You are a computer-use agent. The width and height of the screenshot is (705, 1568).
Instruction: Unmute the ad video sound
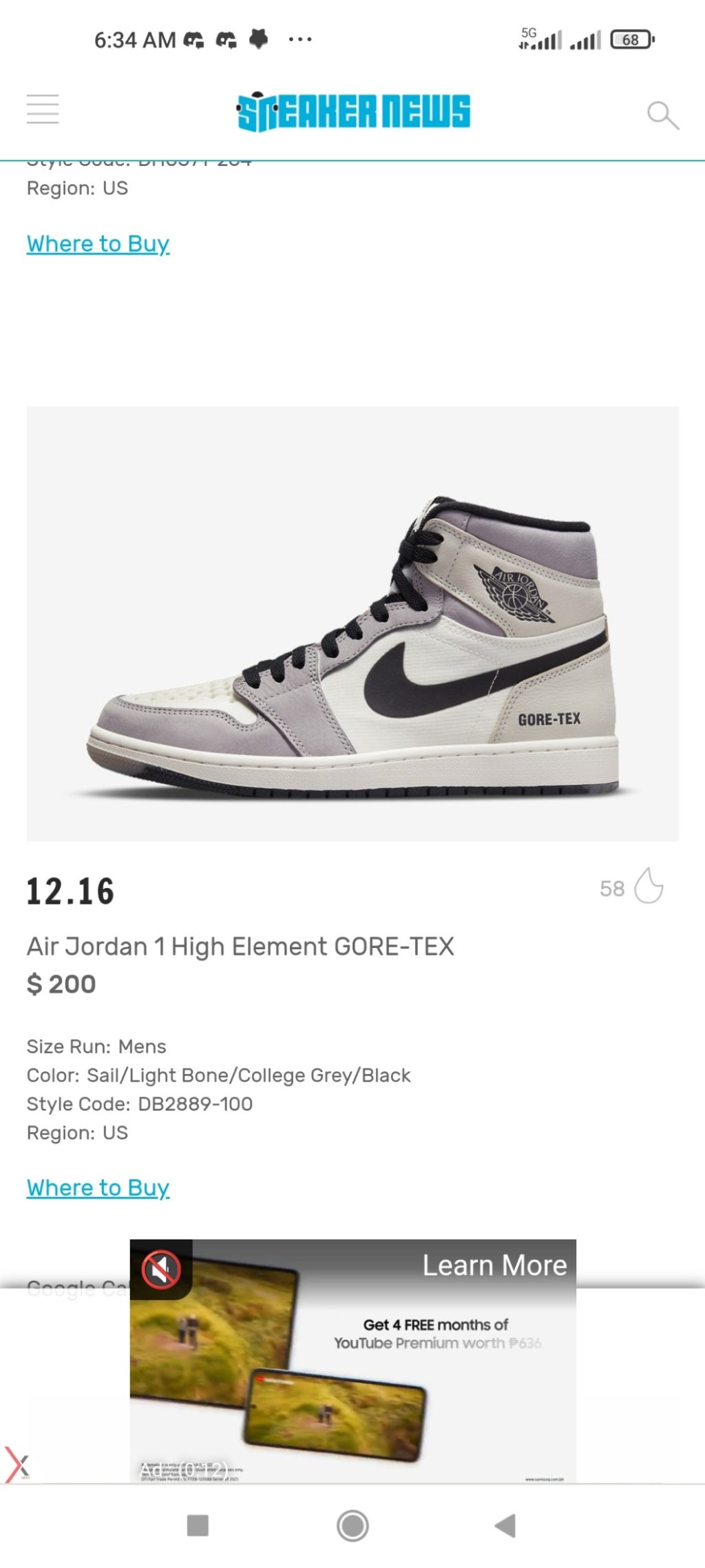[160, 1269]
